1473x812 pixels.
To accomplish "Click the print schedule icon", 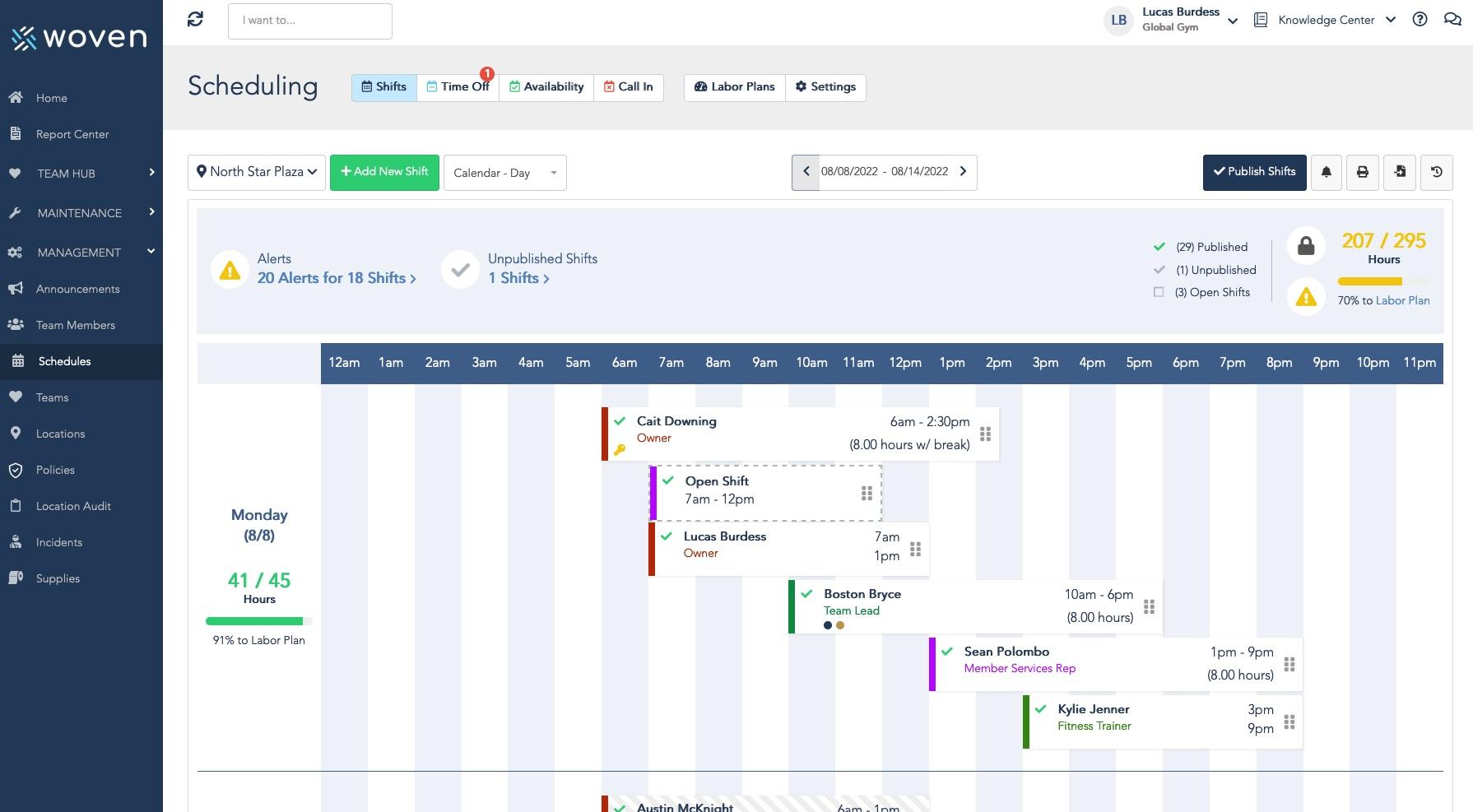I will (1363, 172).
